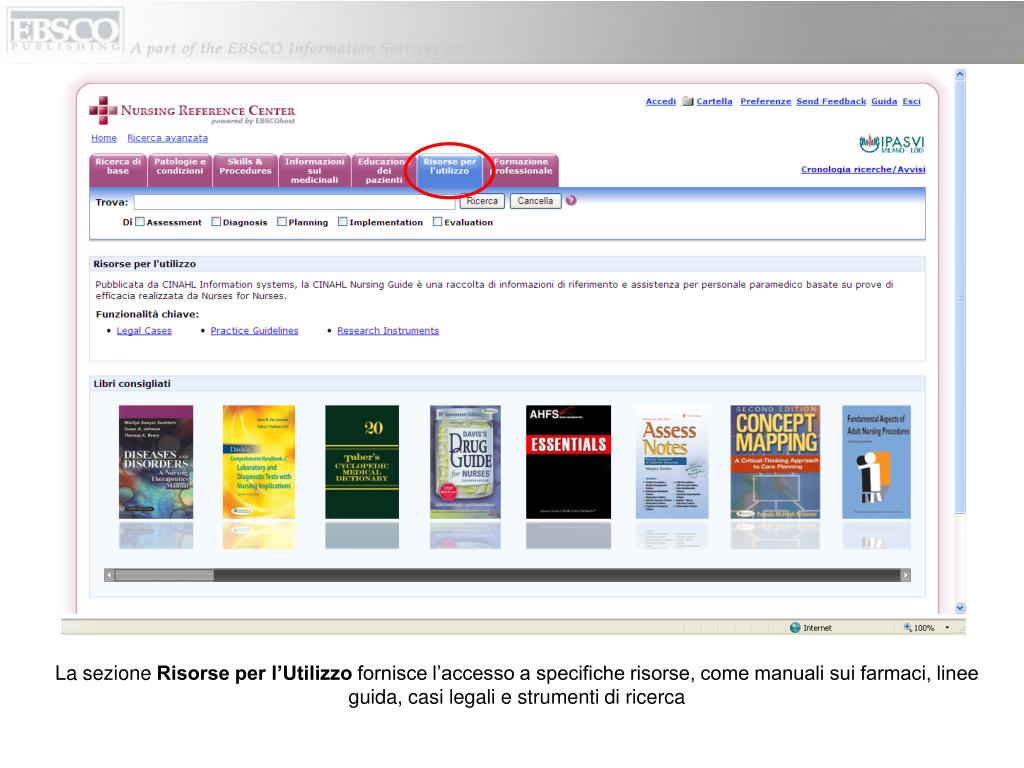Click the Internet zone globe icon
1024x768 pixels.
795,628
